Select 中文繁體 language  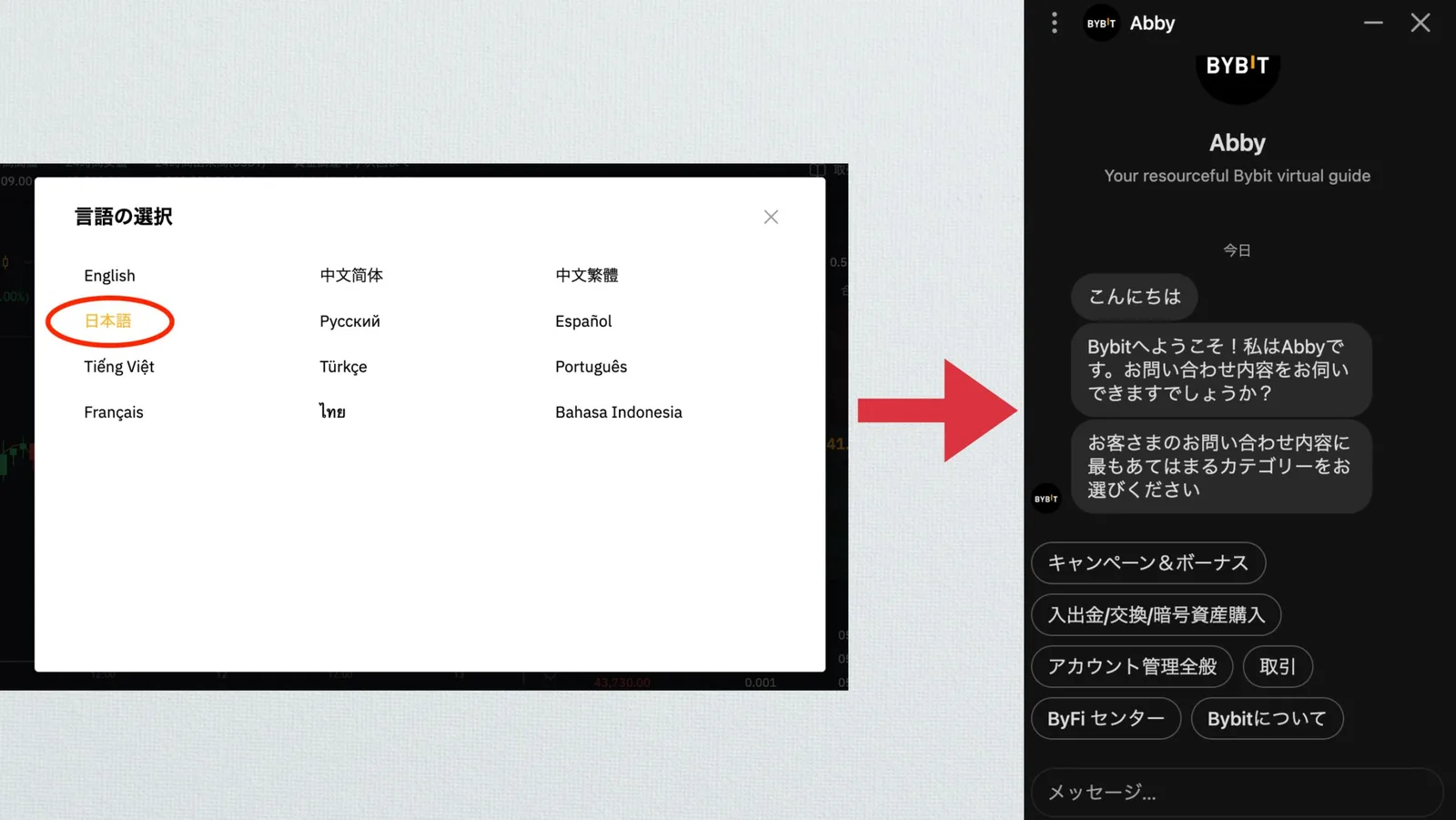(587, 275)
